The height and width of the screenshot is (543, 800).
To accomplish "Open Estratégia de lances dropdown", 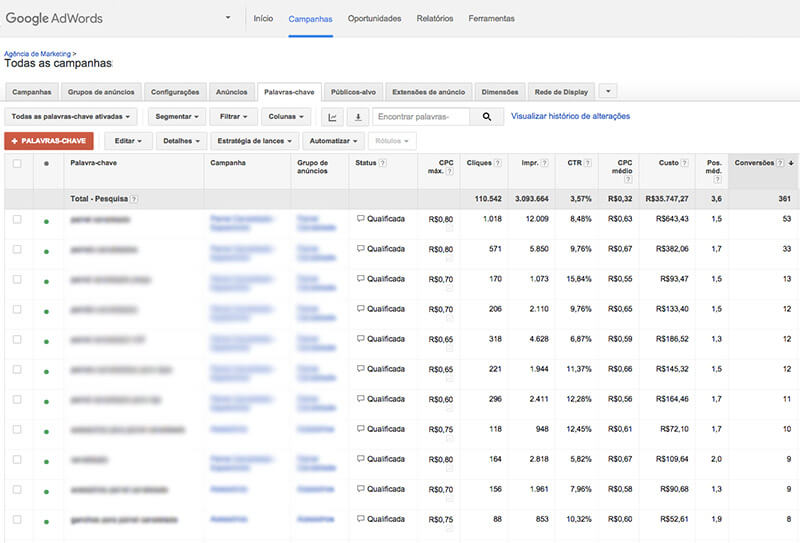I will [254, 141].
